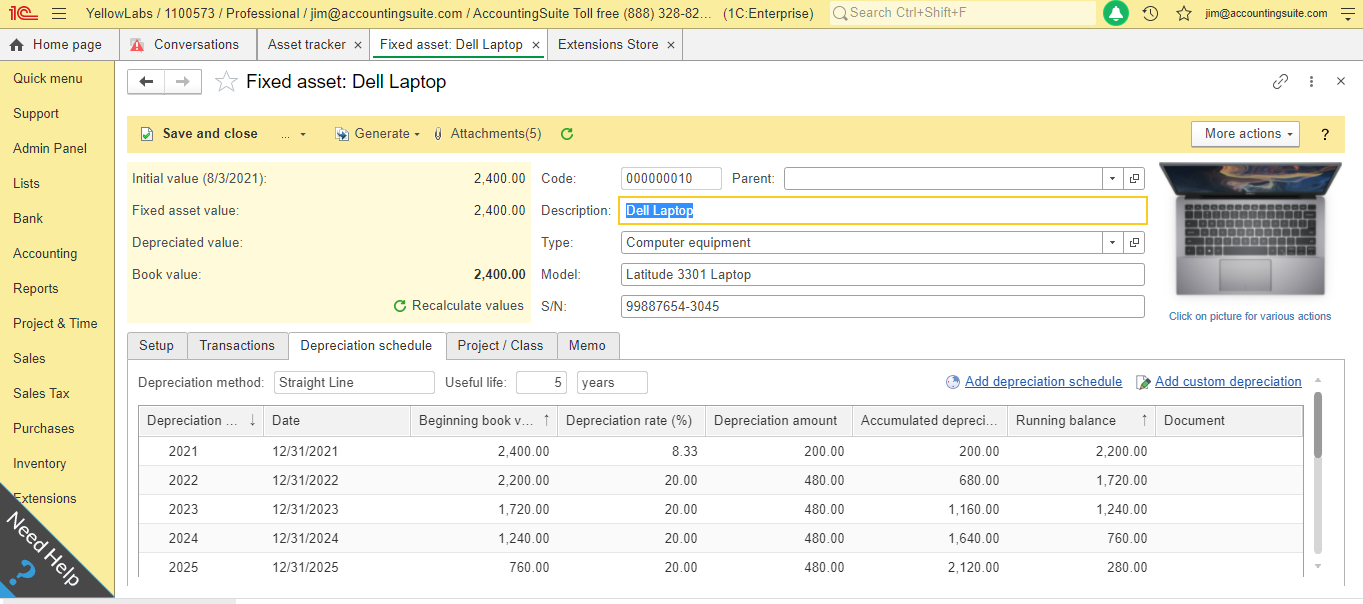Close the Asset tracker tab
This screenshot has width=1363, height=604.
click(358, 45)
